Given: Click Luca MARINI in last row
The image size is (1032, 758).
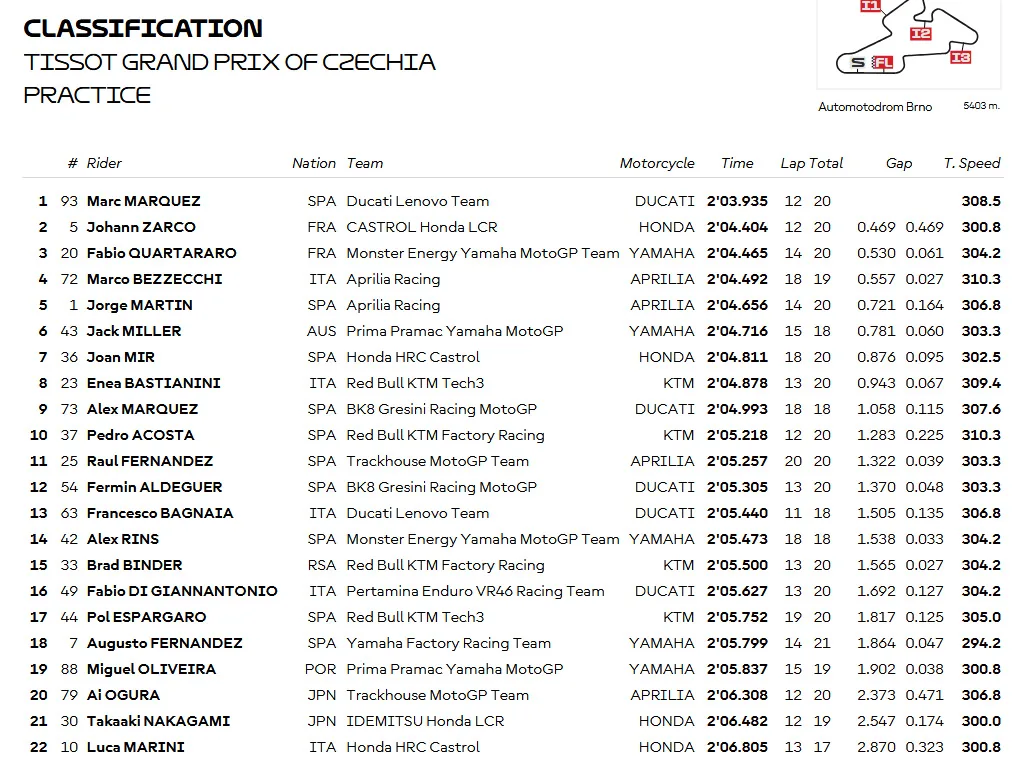Looking at the screenshot, I should click(136, 747).
